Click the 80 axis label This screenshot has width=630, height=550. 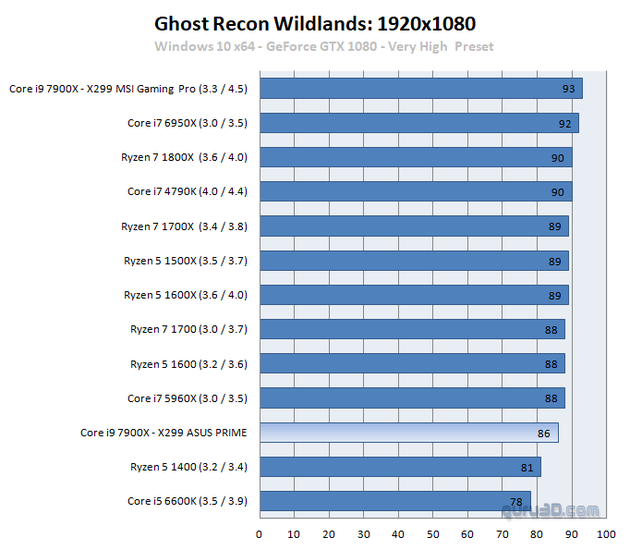pos(536,534)
